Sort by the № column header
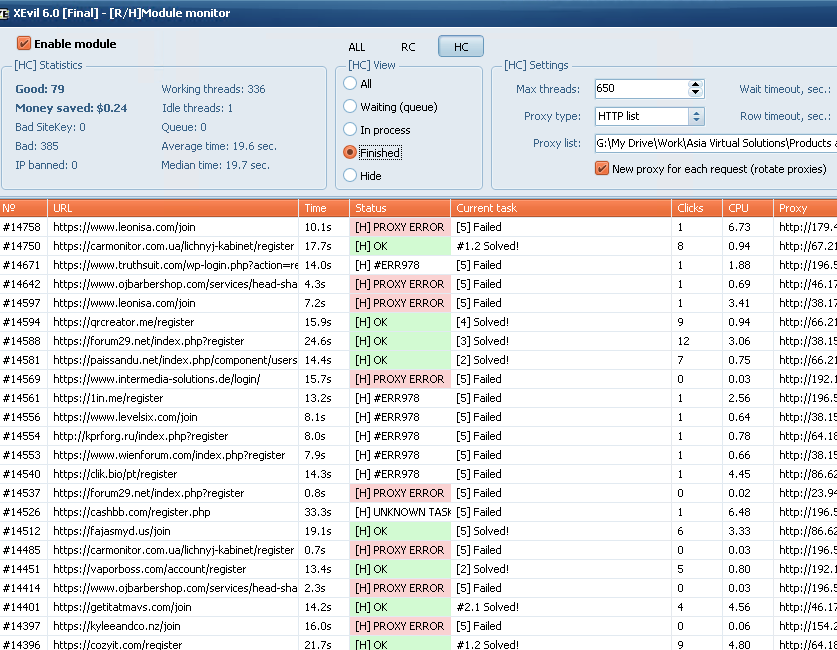 pyautogui.click(x=23, y=208)
